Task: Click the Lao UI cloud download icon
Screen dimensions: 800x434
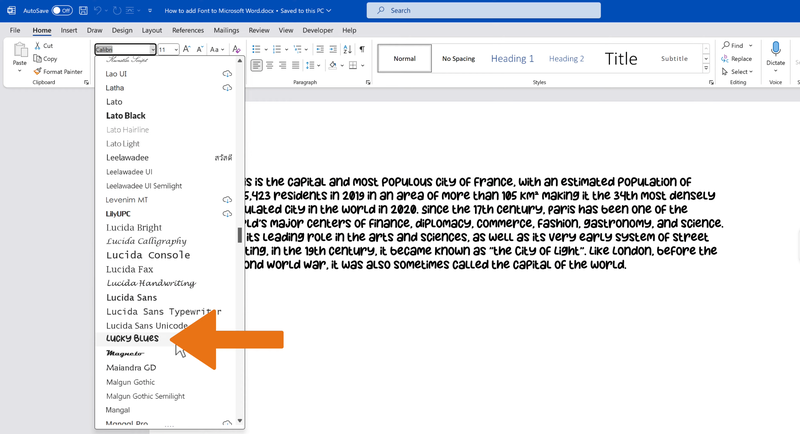Action: 227,74
